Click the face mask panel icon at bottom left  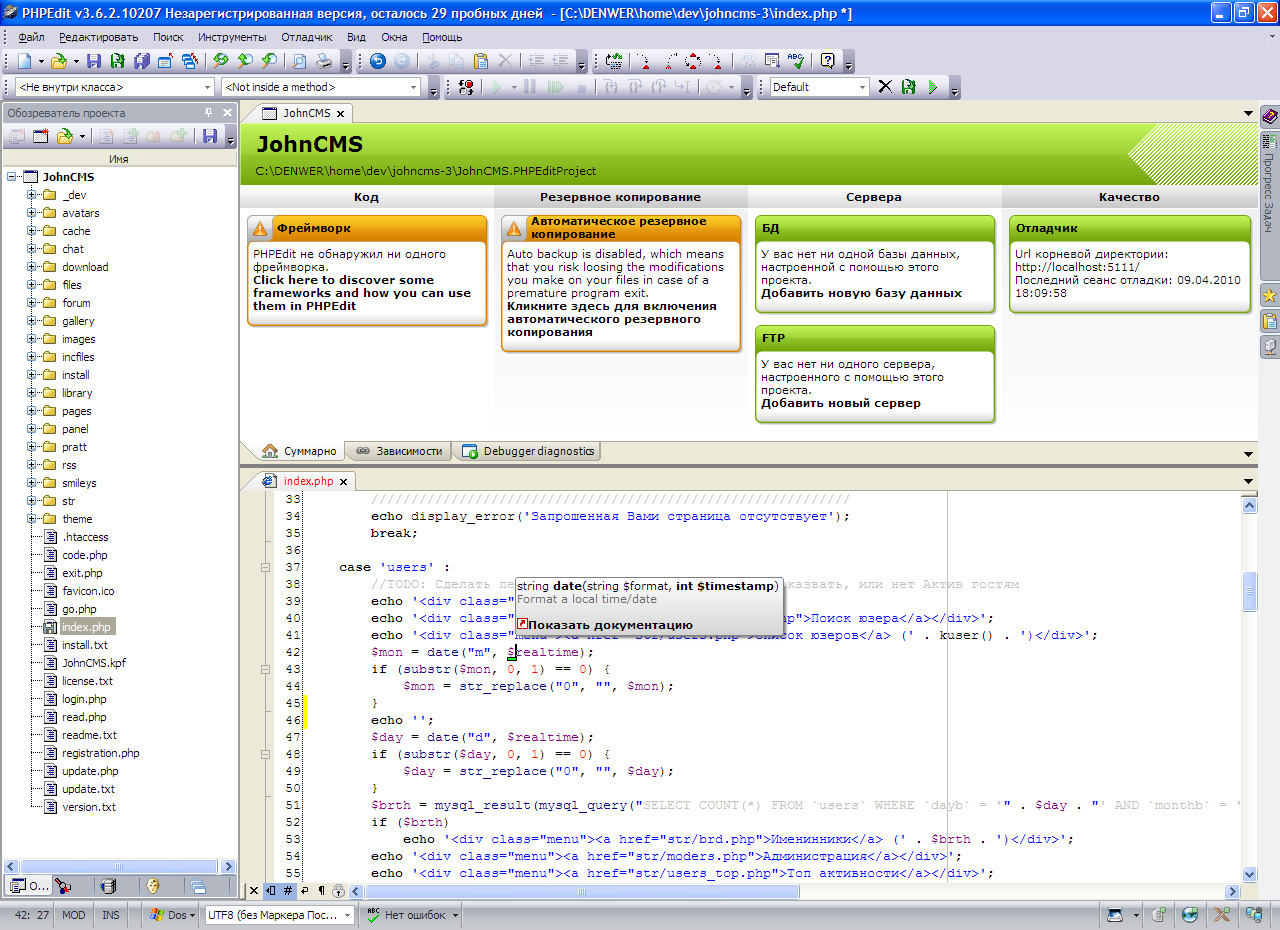[x=153, y=886]
